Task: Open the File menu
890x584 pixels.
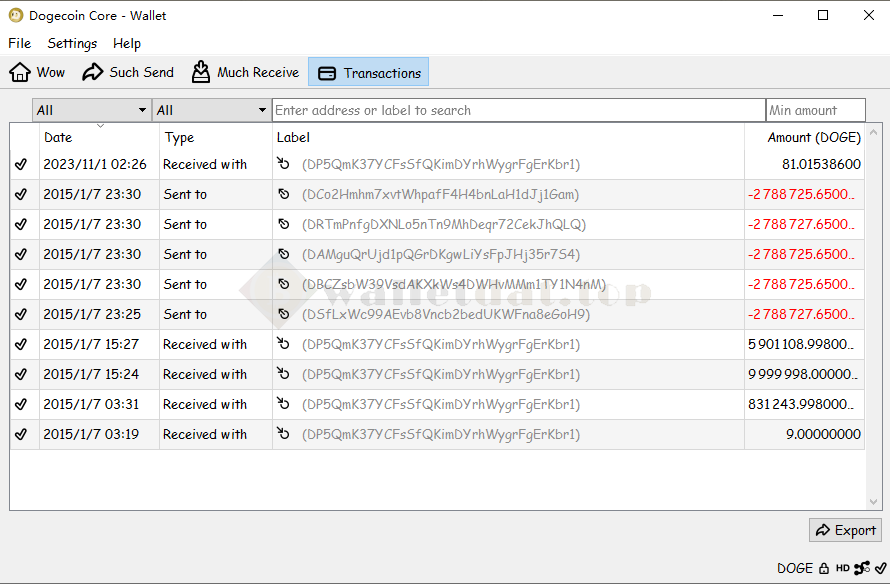Action: [19, 43]
